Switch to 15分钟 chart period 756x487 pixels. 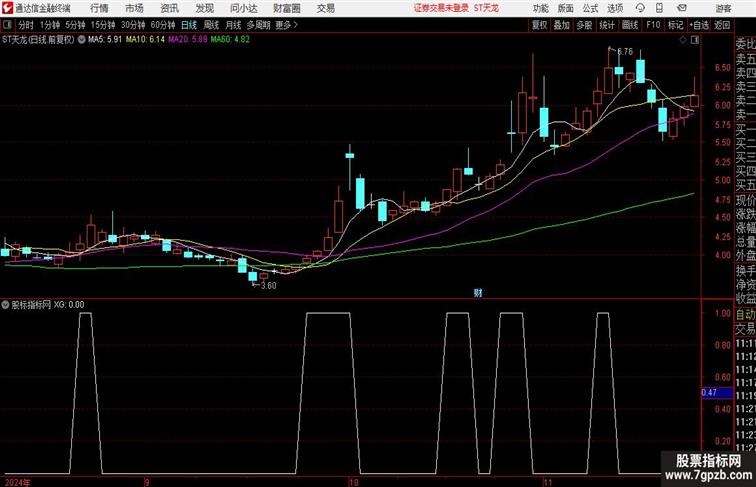[x=103, y=25]
